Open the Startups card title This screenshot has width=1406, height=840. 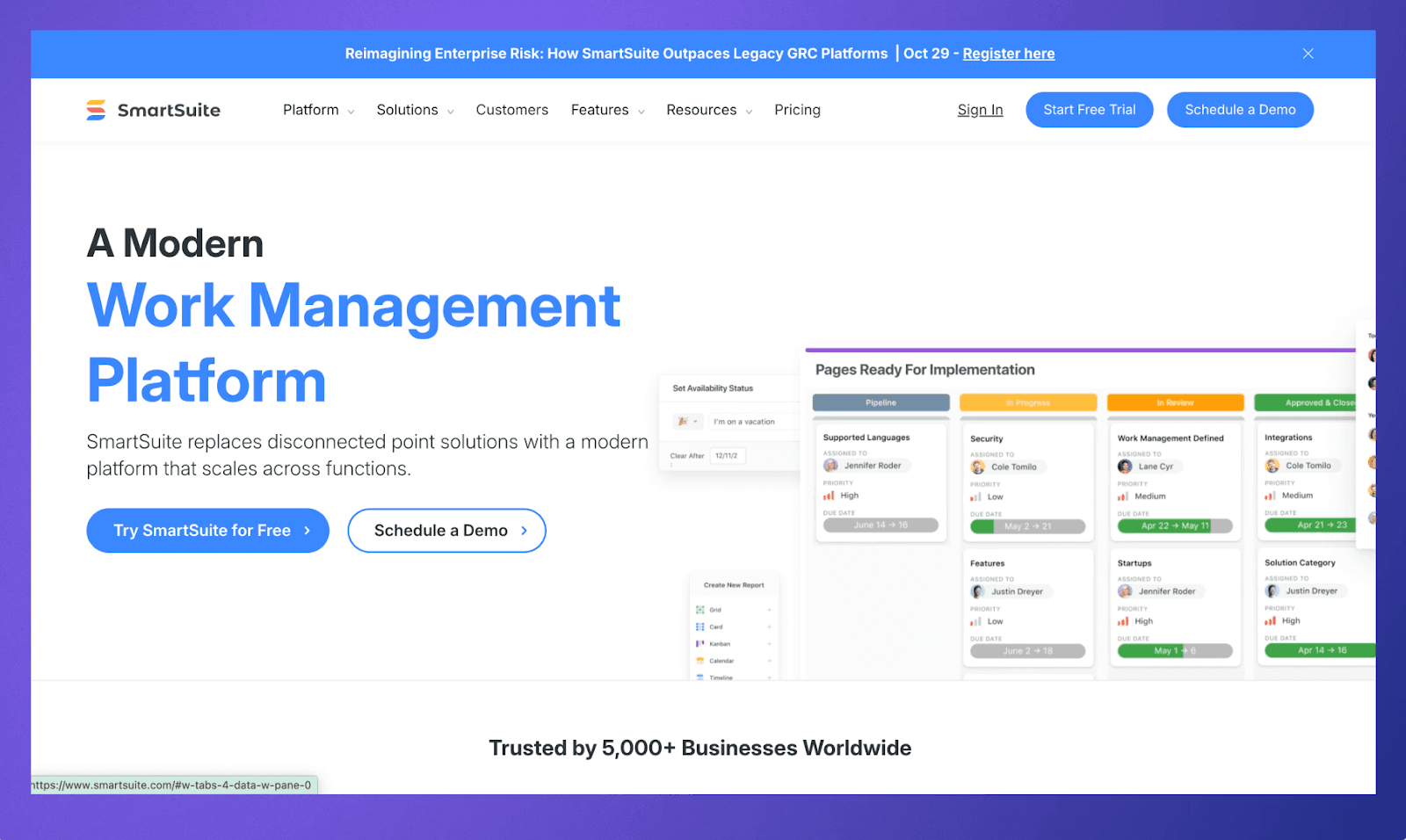(x=1134, y=563)
